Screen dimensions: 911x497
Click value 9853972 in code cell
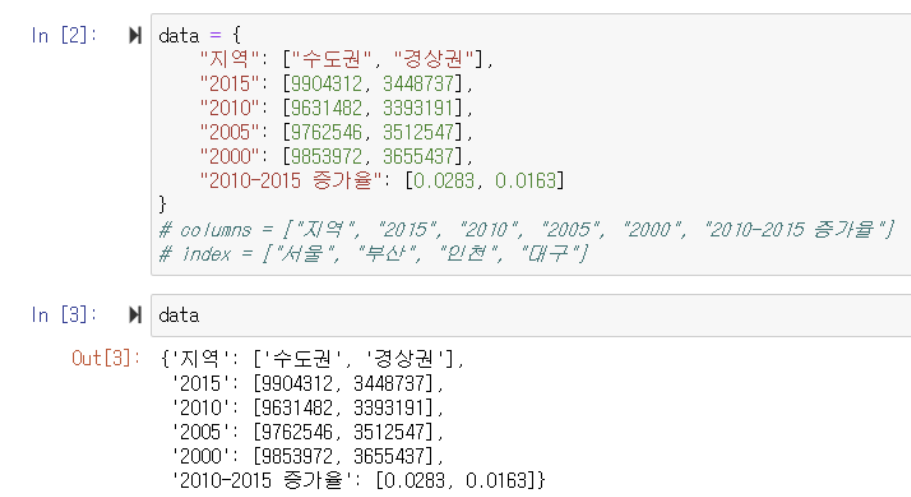(x=327, y=156)
